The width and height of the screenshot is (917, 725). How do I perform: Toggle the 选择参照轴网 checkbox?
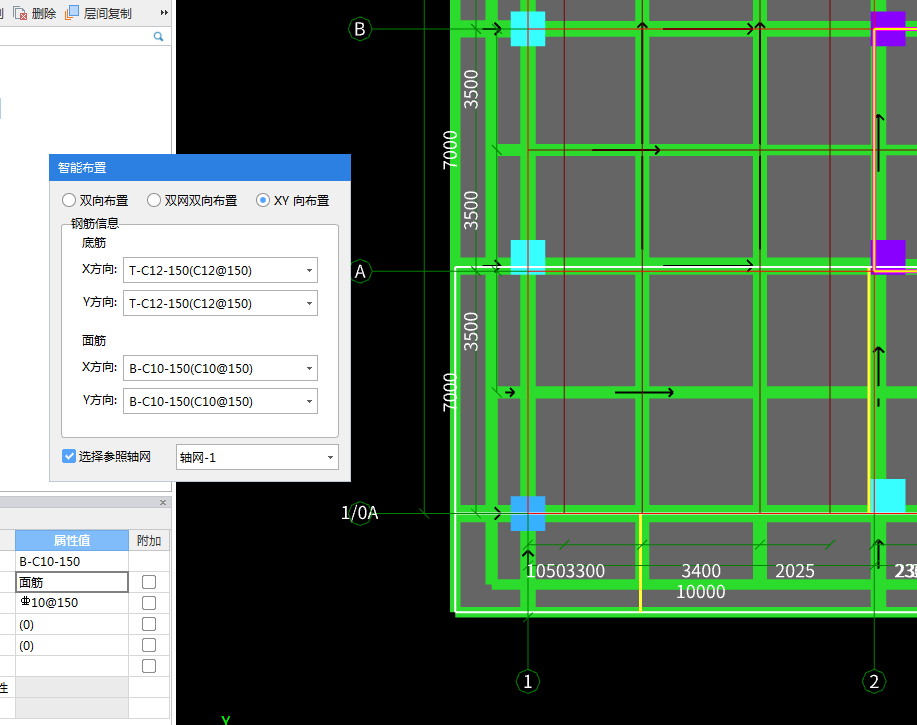(x=69, y=456)
